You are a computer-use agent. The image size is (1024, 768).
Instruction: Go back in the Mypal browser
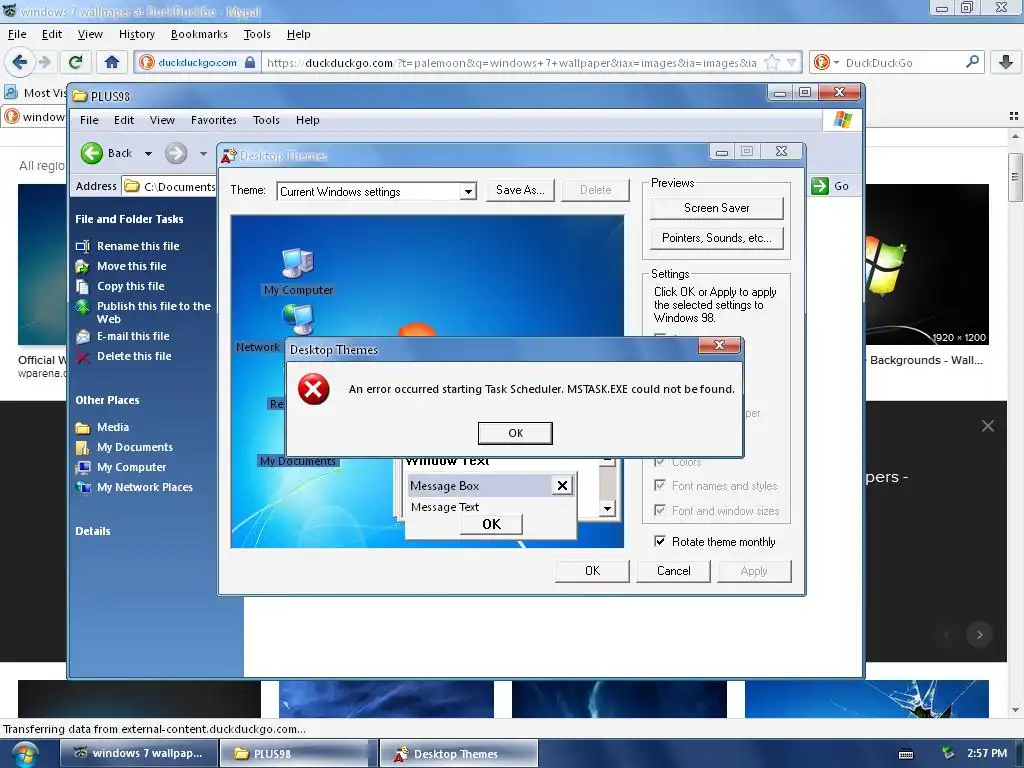19,62
